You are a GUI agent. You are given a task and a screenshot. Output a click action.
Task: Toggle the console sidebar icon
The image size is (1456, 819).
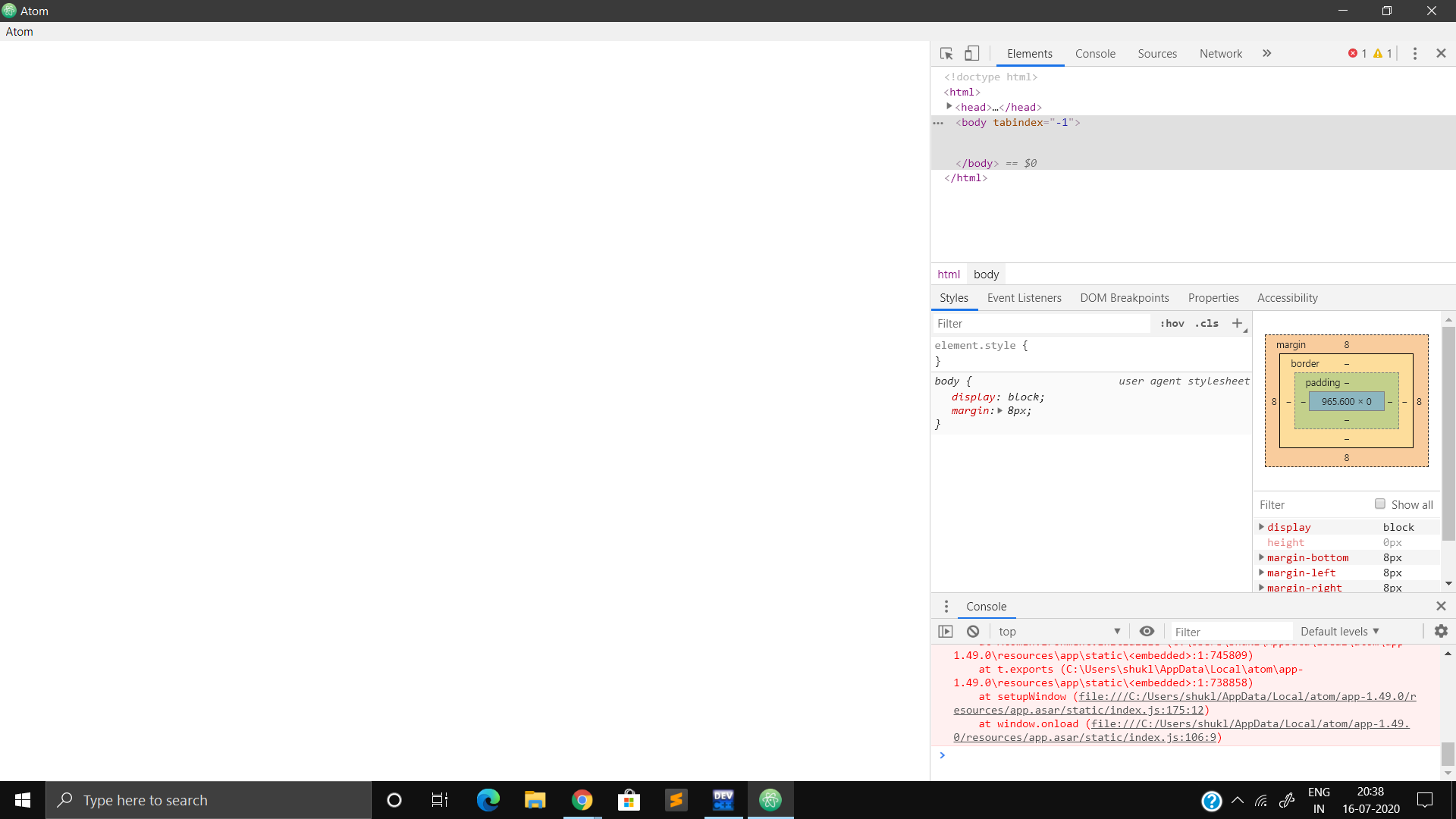pyautogui.click(x=946, y=632)
